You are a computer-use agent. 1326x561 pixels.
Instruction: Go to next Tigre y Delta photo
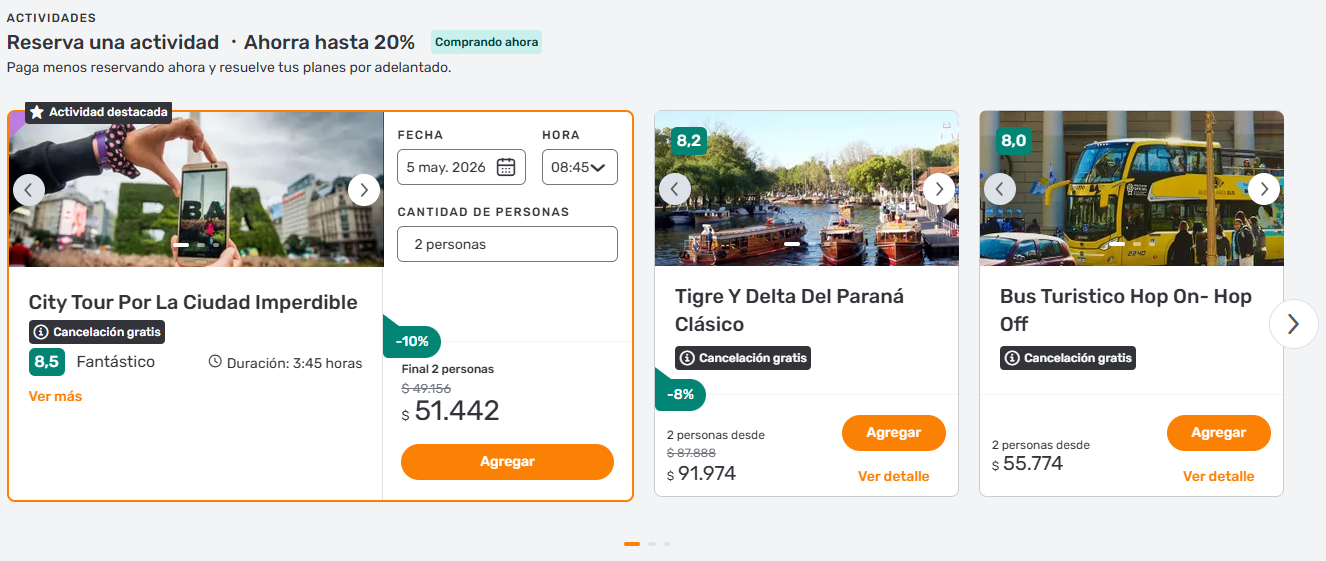coord(938,189)
